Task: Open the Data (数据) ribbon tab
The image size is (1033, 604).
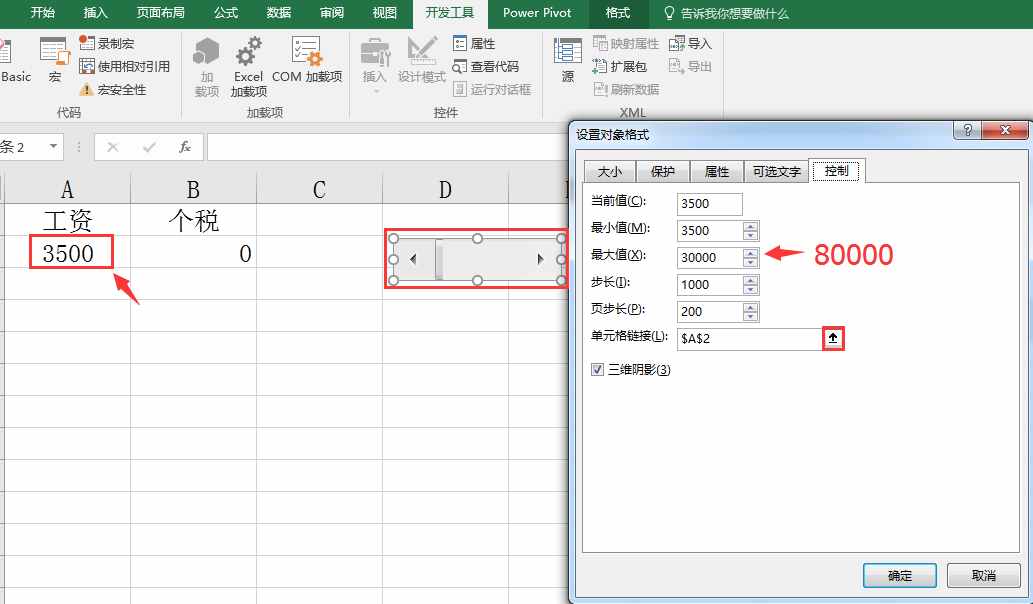Action: pos(279,13)
